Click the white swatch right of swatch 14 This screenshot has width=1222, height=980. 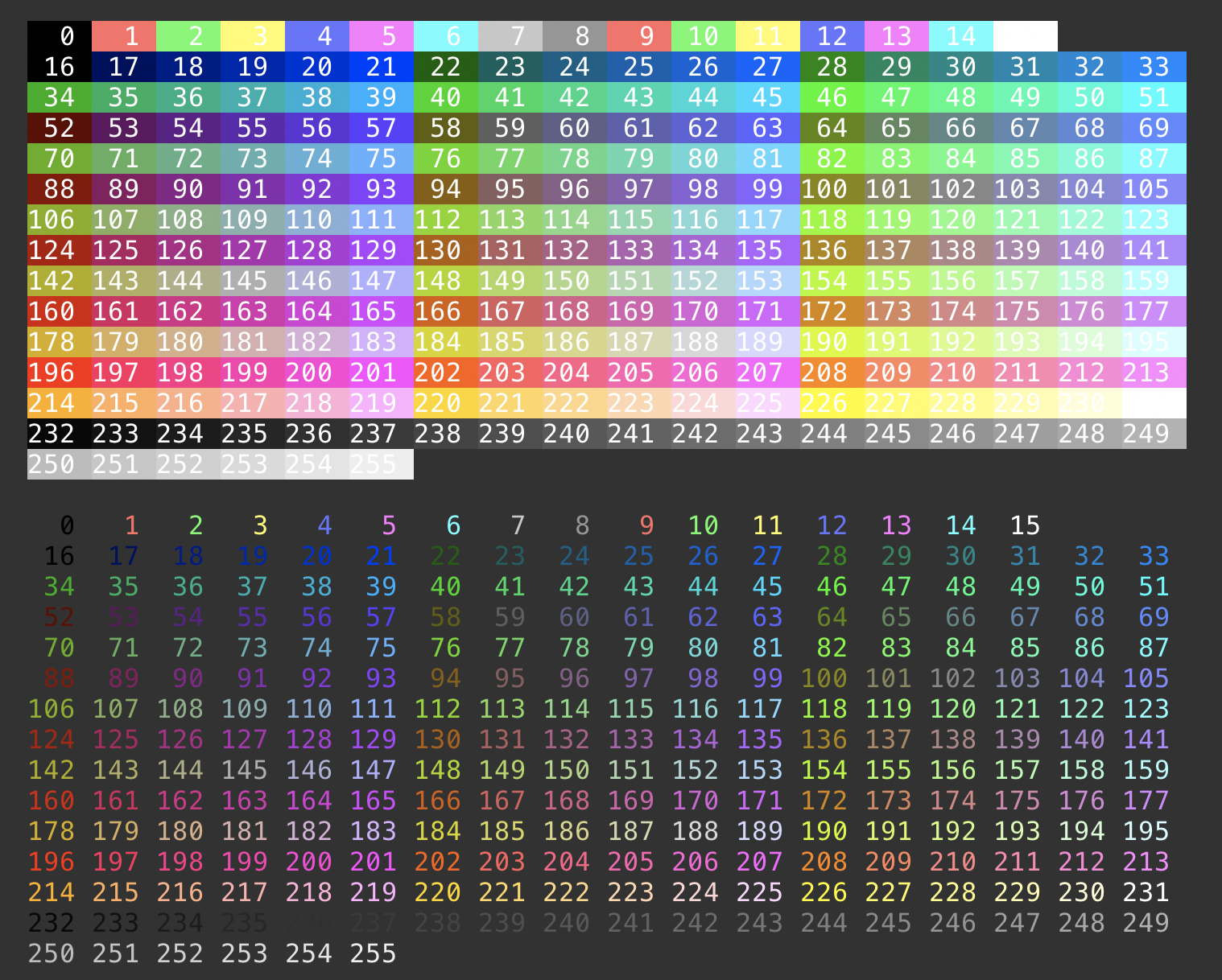tap(1026, 36)
